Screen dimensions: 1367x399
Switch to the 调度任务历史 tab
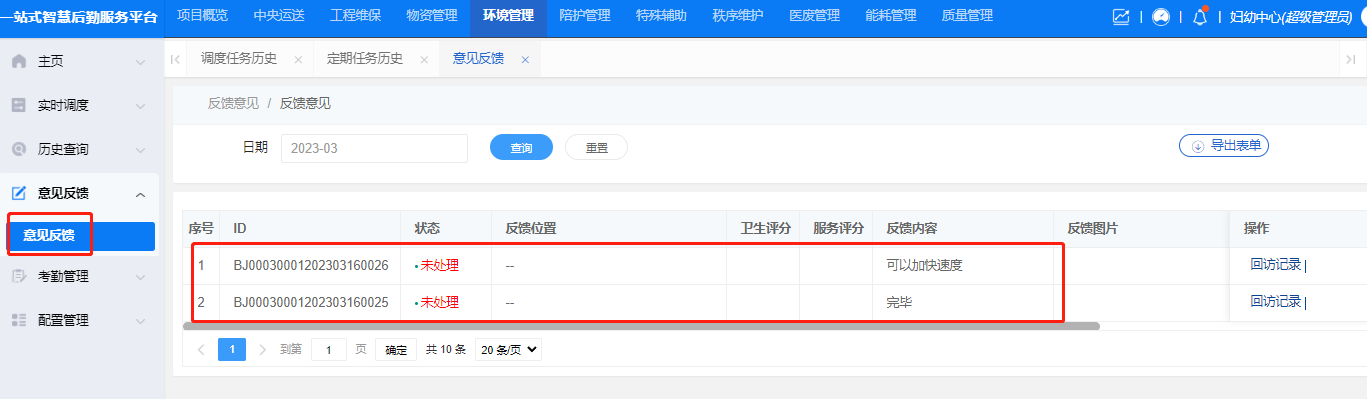[x=239, y=59]
